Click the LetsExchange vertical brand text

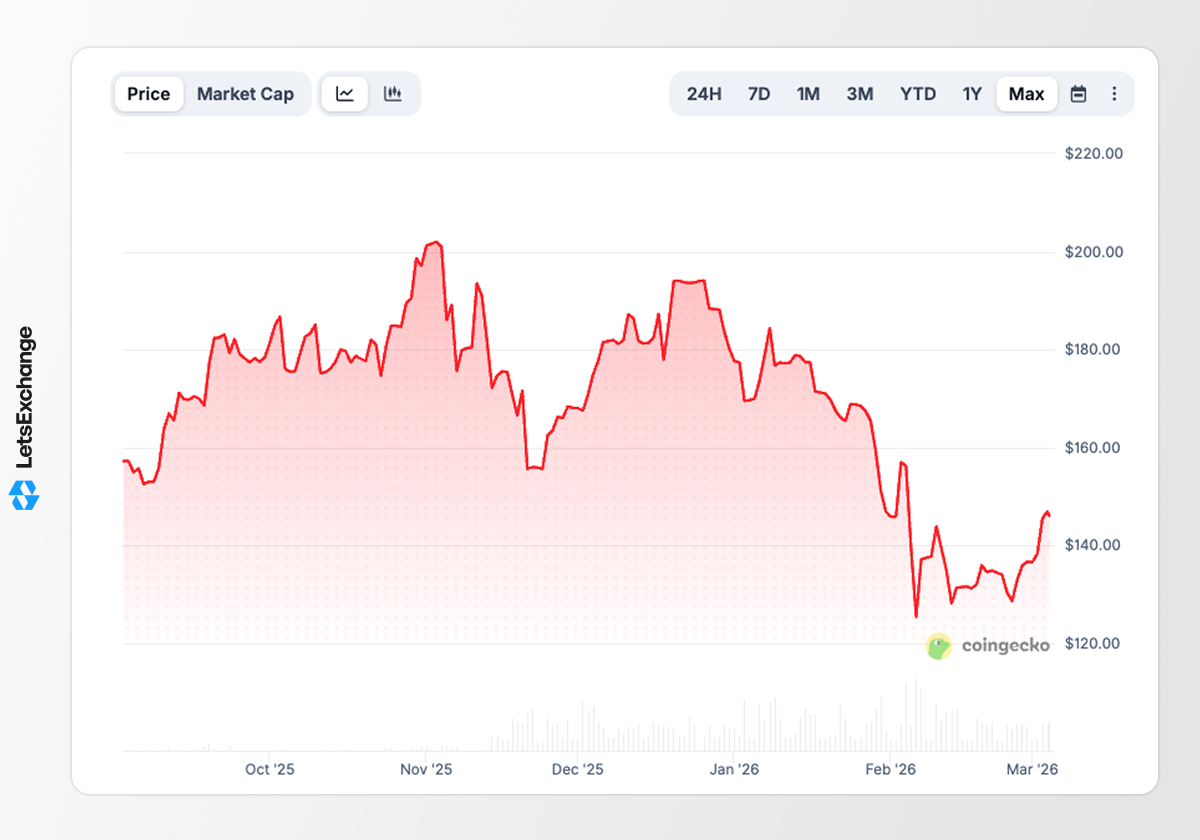[25, 397]
